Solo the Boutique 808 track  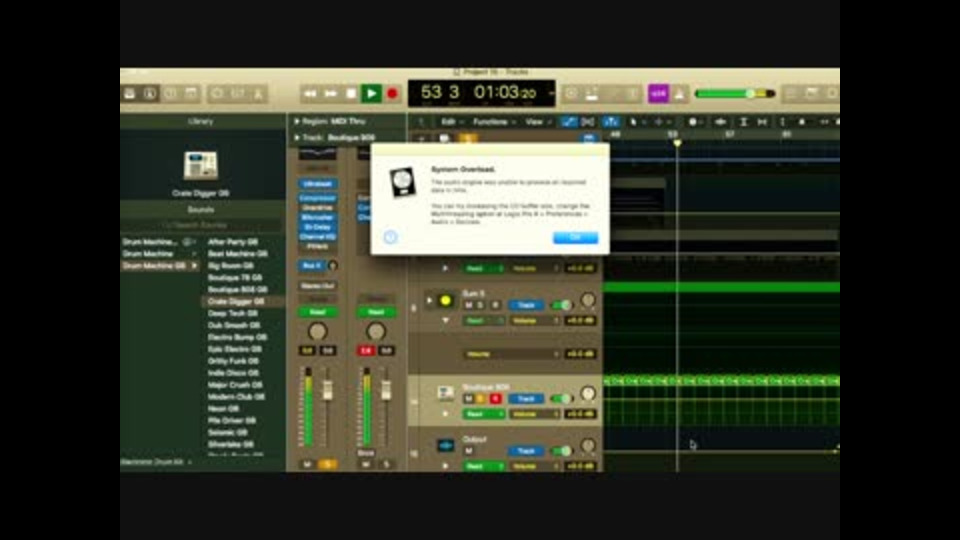pos(481,399)
